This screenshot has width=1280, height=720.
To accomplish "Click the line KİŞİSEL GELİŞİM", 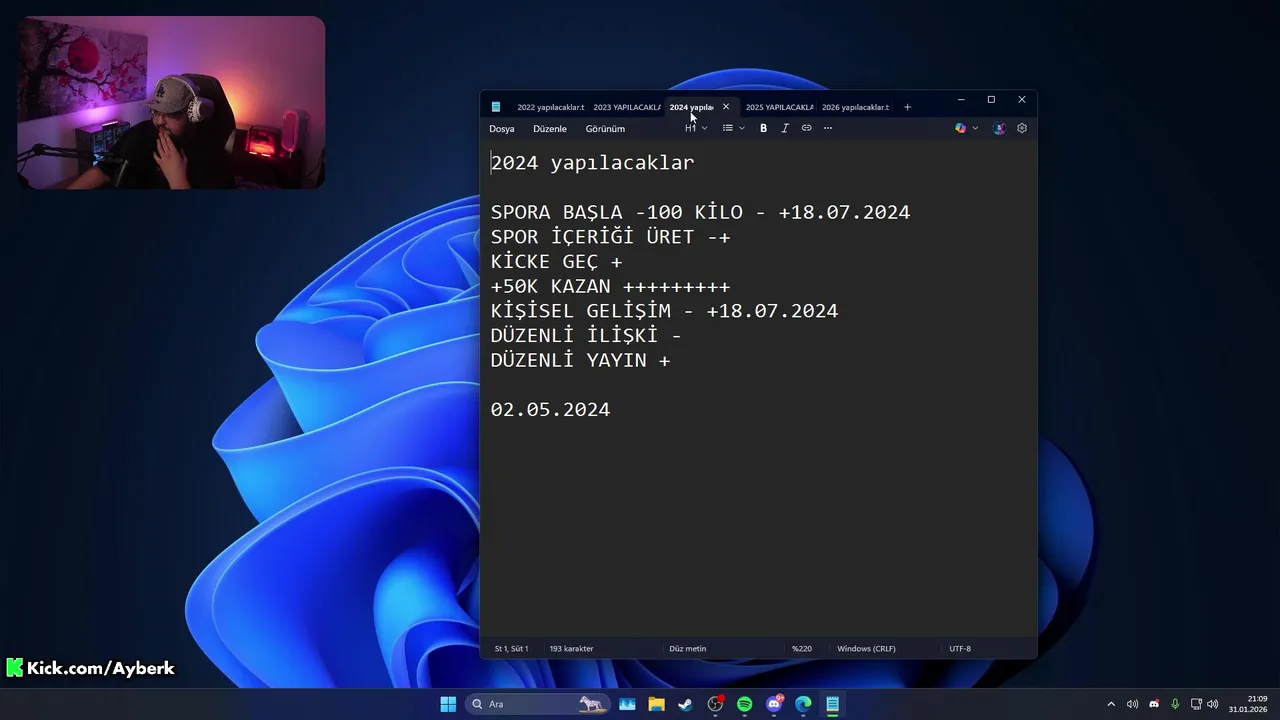I will click(x=664, y=311).
